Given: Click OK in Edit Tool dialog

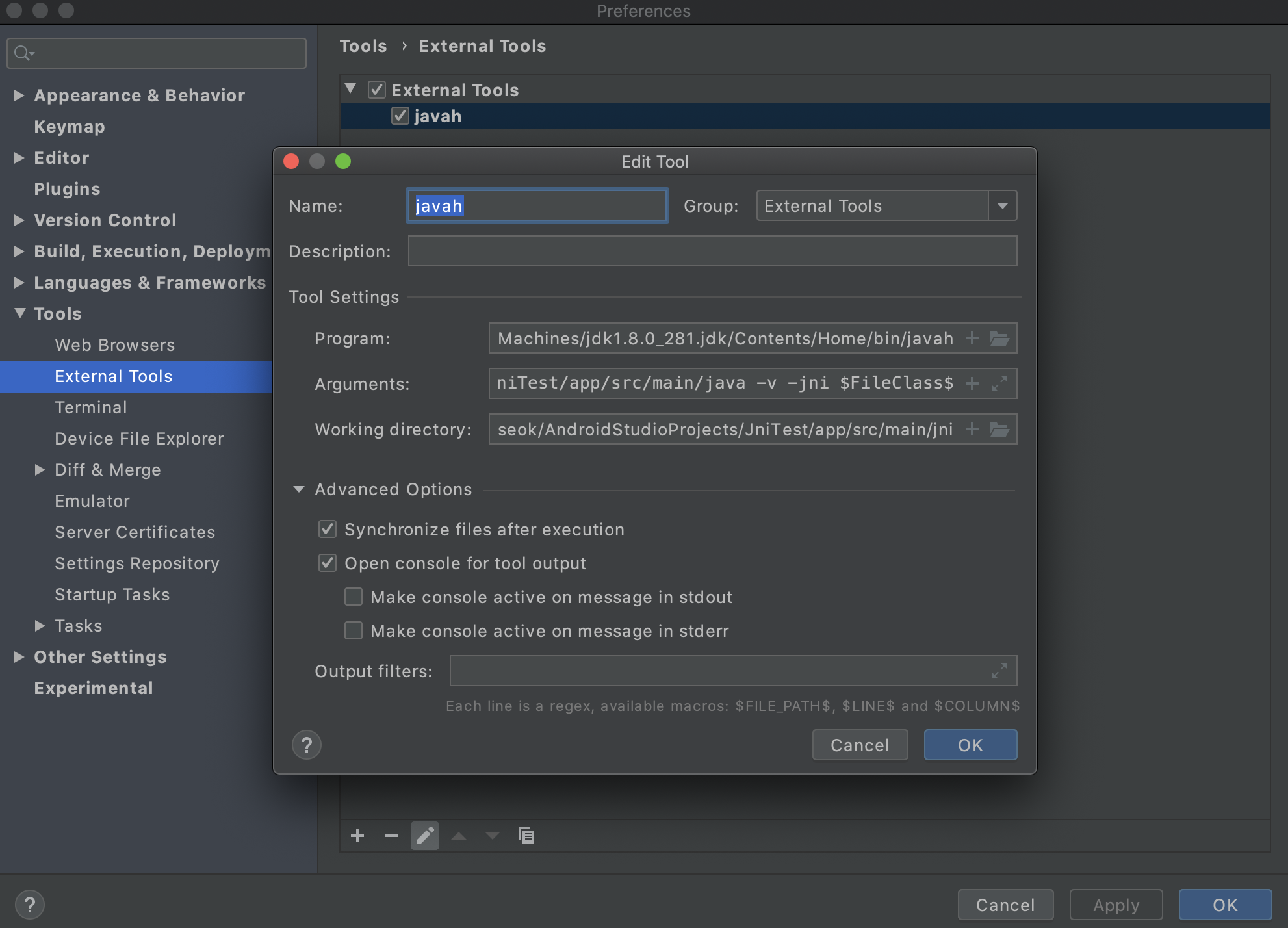Looking at the screenshot, I should coord(970,745).
